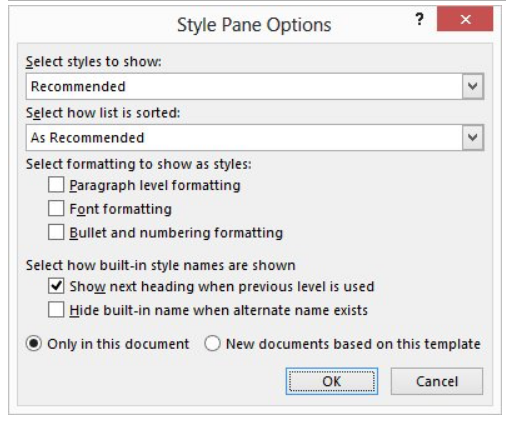Screen dimensions: 506x421
Task: Enable Hide built-in name when alternate name exists
Action: (x=56, y=310)
